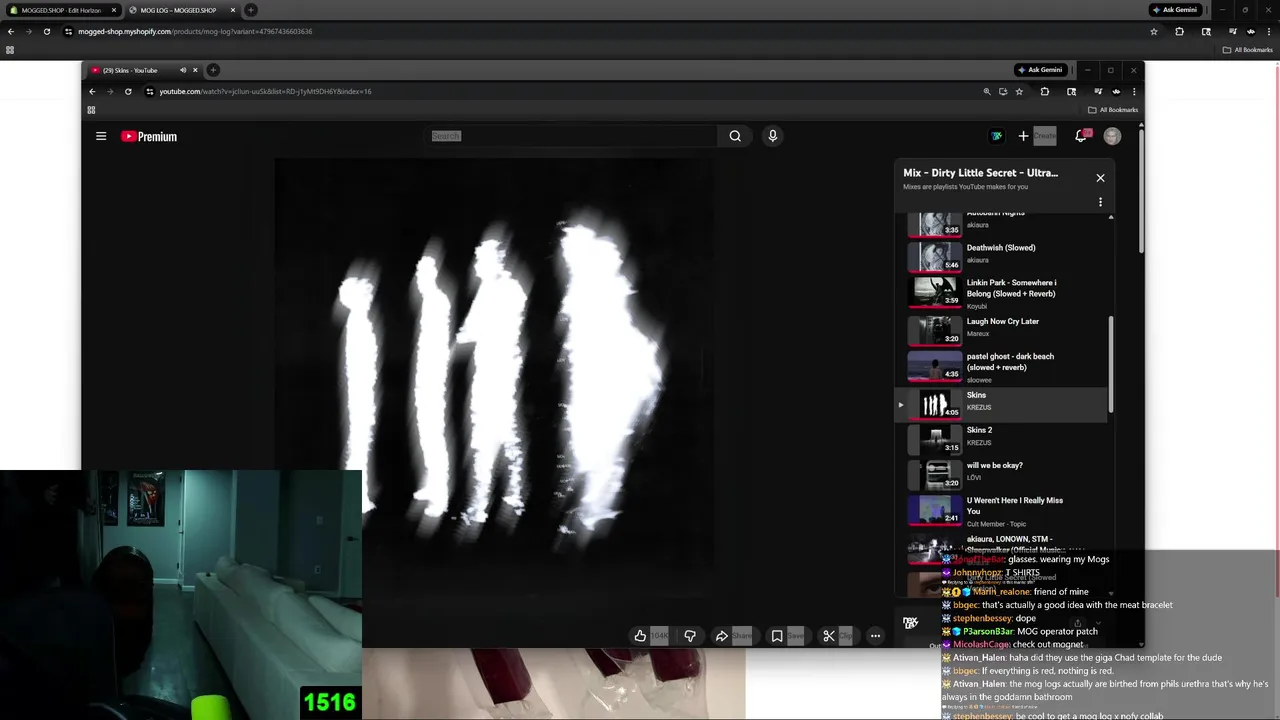Open Extensions puzzle icon in YouTube window

pos(1045,91)
